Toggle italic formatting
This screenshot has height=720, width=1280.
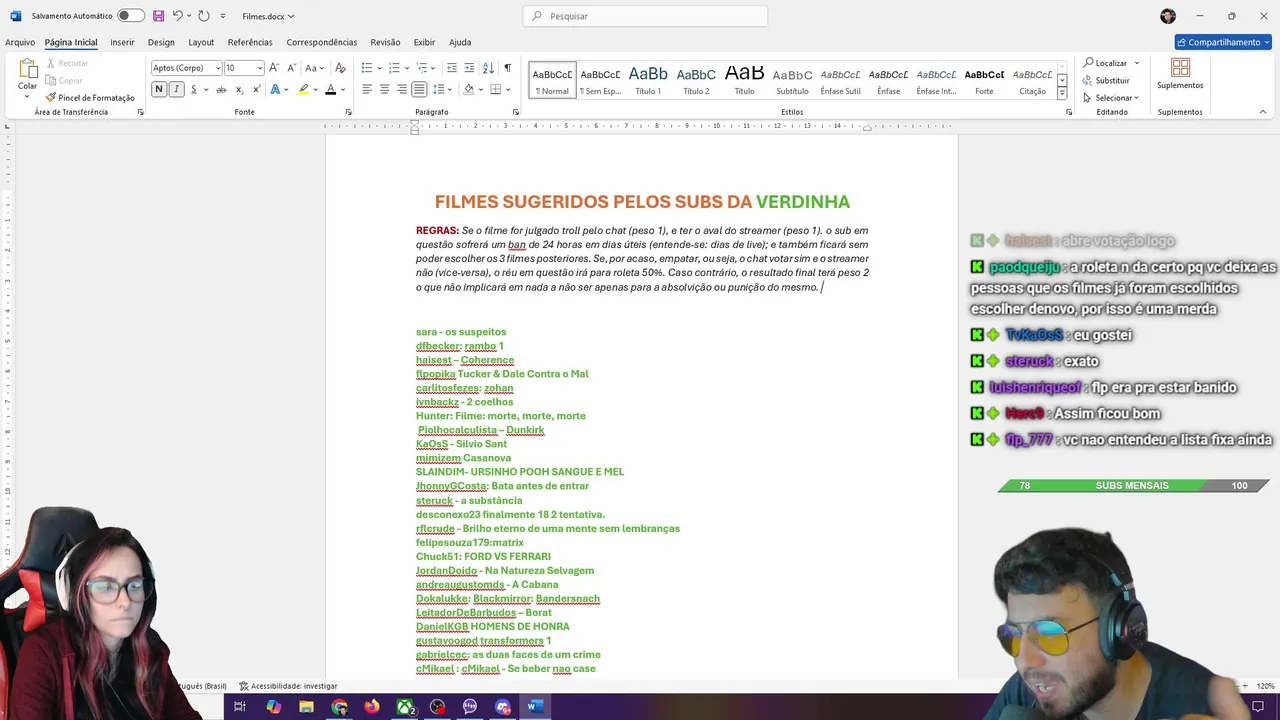(x=176, y=89)
